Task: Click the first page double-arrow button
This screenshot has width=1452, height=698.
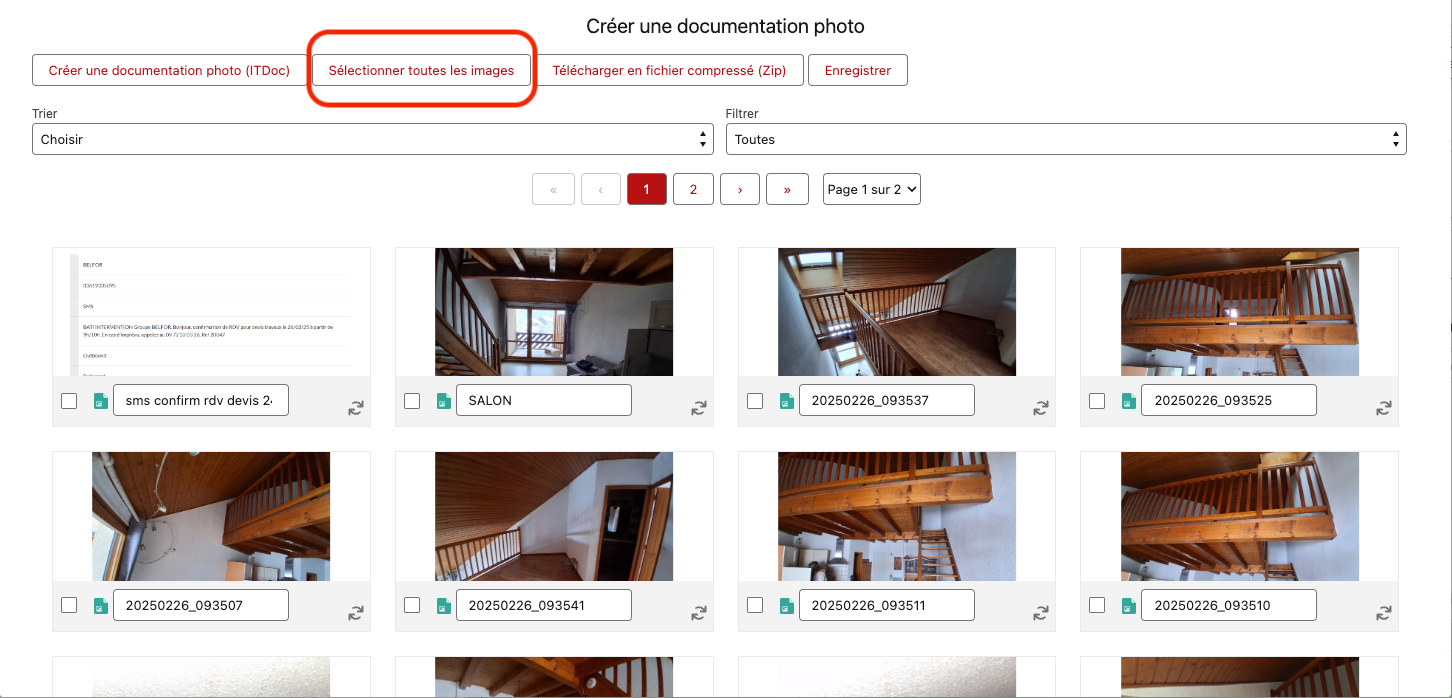Action: (x=554, y=189)
